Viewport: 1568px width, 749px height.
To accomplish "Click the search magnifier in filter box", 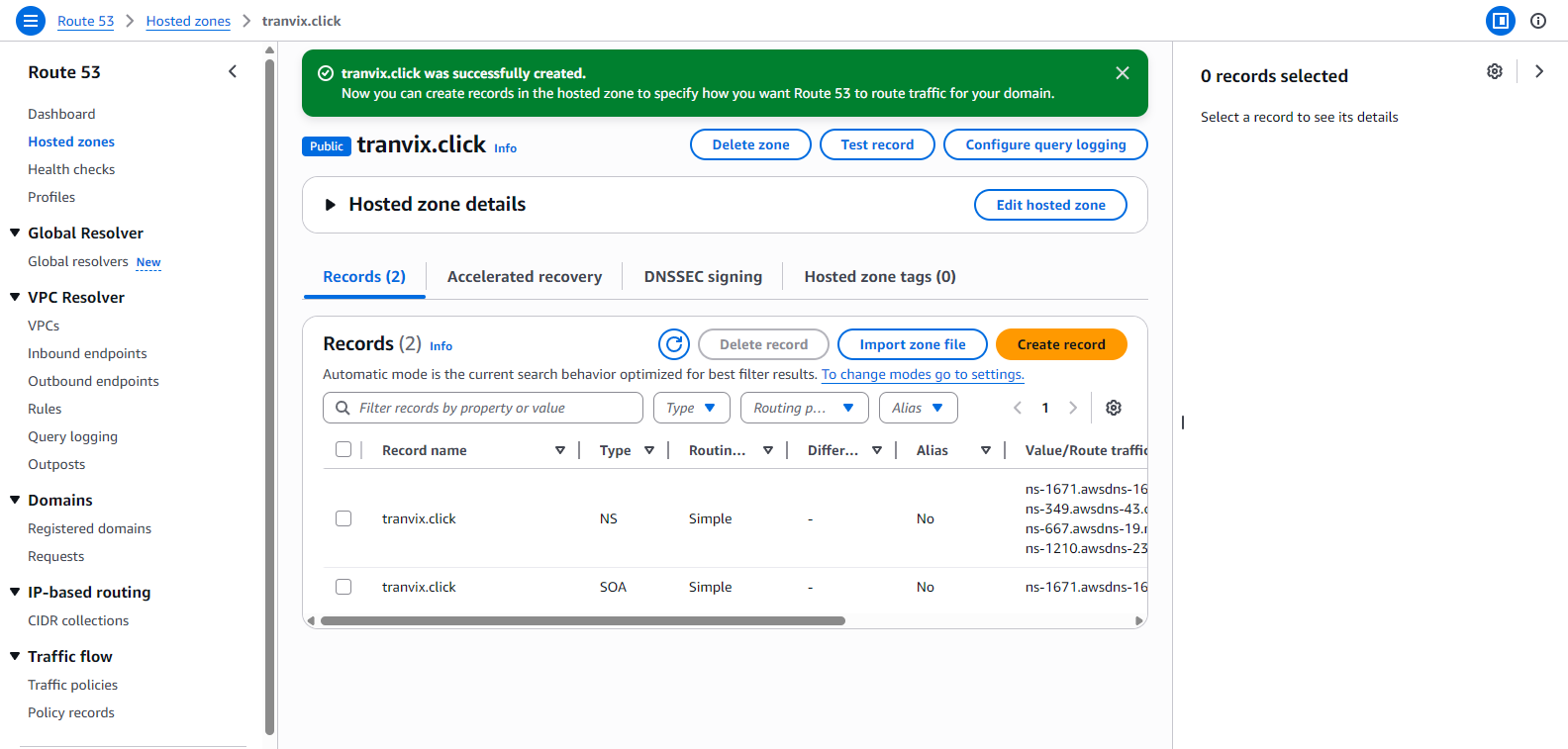I will point(343,408).
